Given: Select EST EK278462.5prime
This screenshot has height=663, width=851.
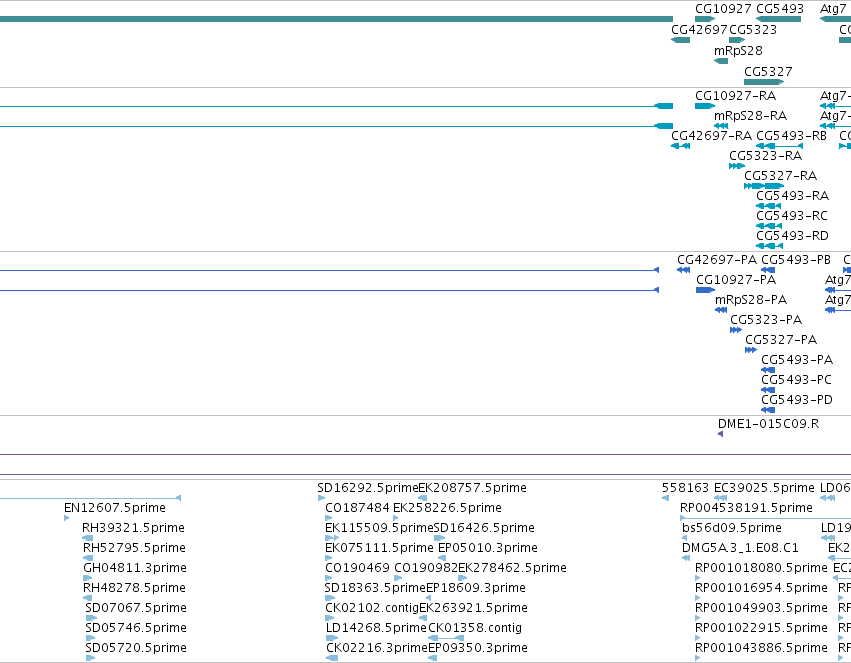Looking at the screenshot, I should [462, 578].
